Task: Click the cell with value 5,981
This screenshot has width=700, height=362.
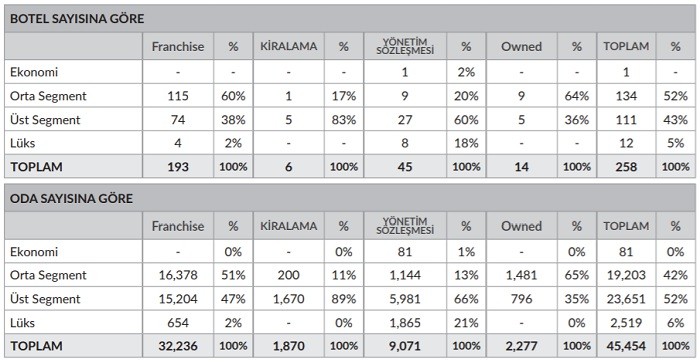Action: (405, 299)
